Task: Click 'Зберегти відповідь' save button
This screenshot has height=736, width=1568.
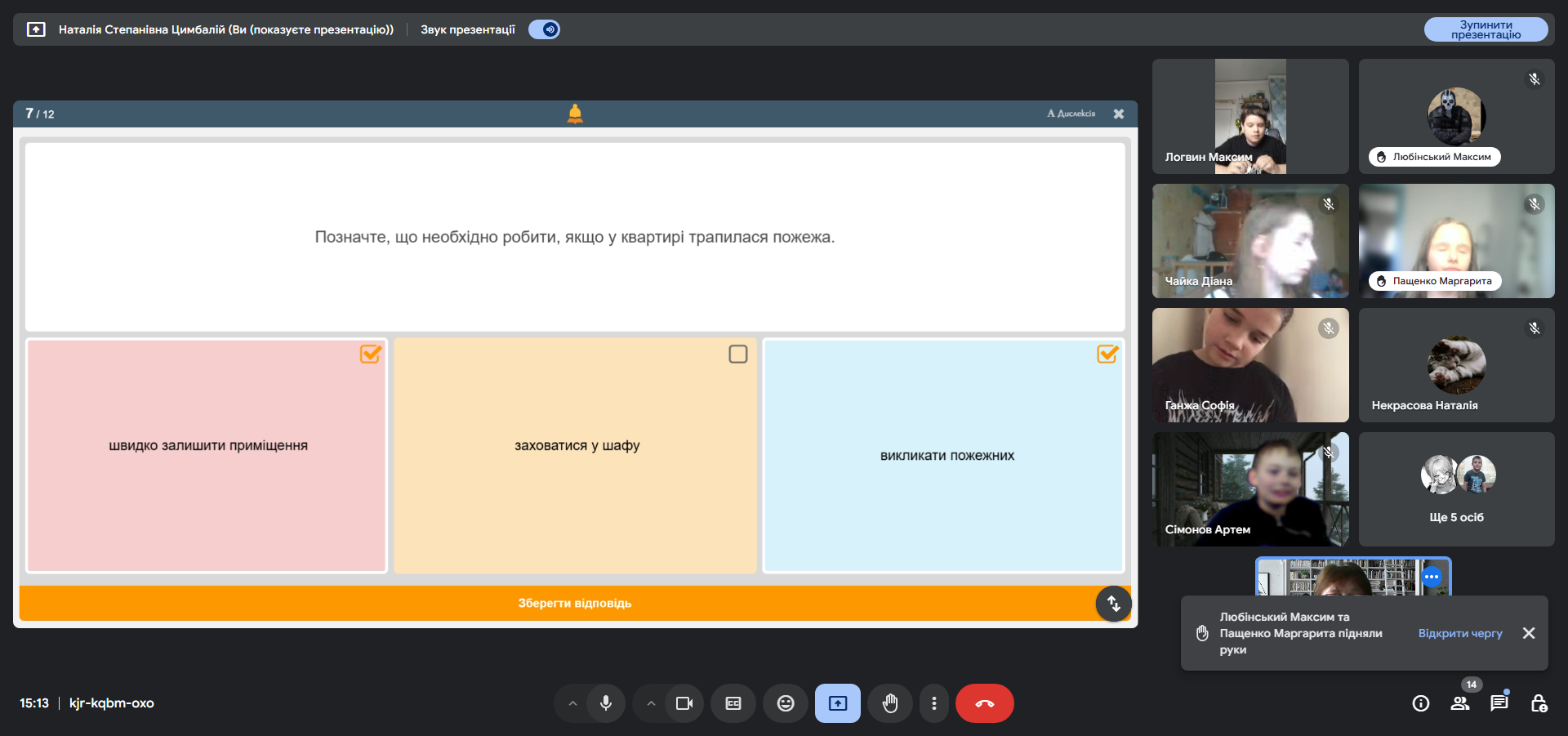Action: click(575, 604)
